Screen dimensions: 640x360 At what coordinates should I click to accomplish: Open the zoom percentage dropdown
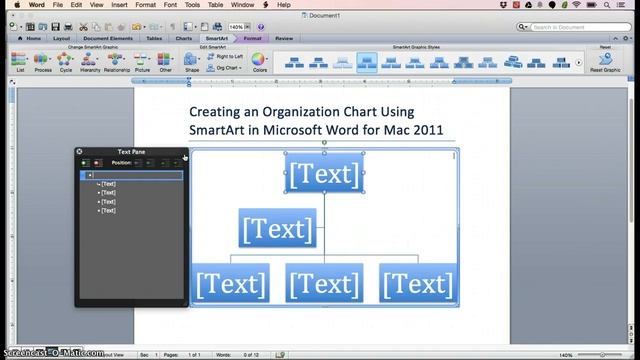coord(247,27)
